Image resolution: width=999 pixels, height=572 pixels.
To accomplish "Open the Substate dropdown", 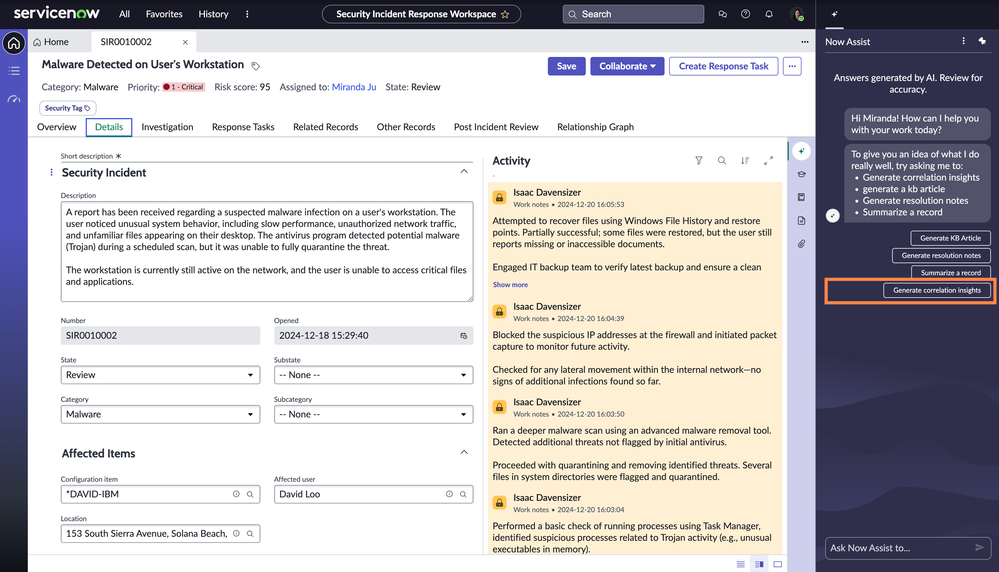I will click(373, 375).
